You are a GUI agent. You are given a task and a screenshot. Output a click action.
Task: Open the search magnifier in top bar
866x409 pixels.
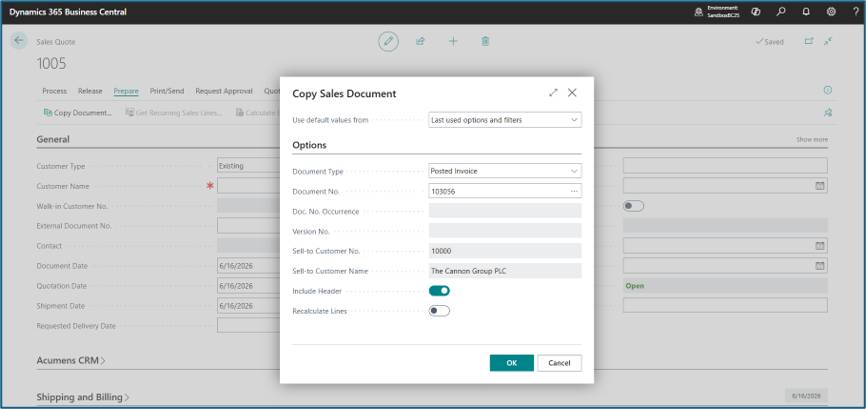point(780,12)
